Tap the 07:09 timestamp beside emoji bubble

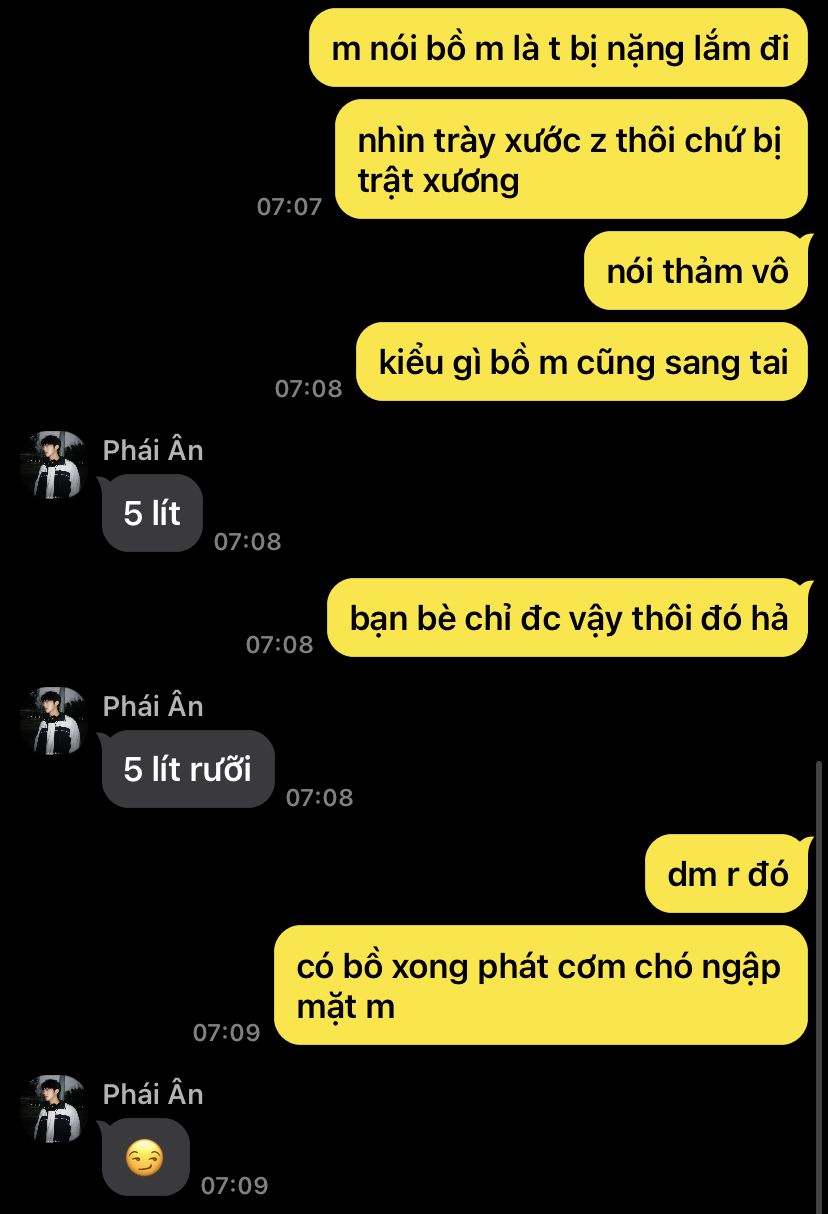(235, 1186)
